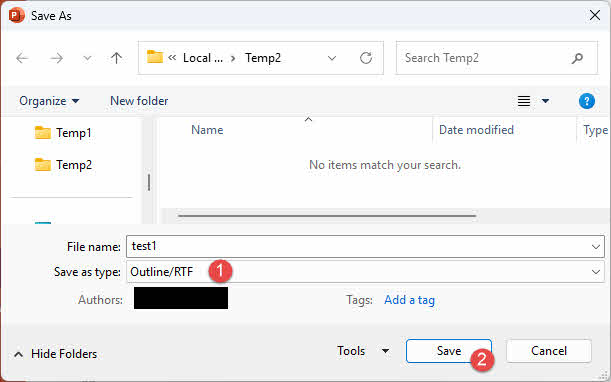Click the folder icon in address bar
This screenshot has height=382, width=611.
(155, 57)
